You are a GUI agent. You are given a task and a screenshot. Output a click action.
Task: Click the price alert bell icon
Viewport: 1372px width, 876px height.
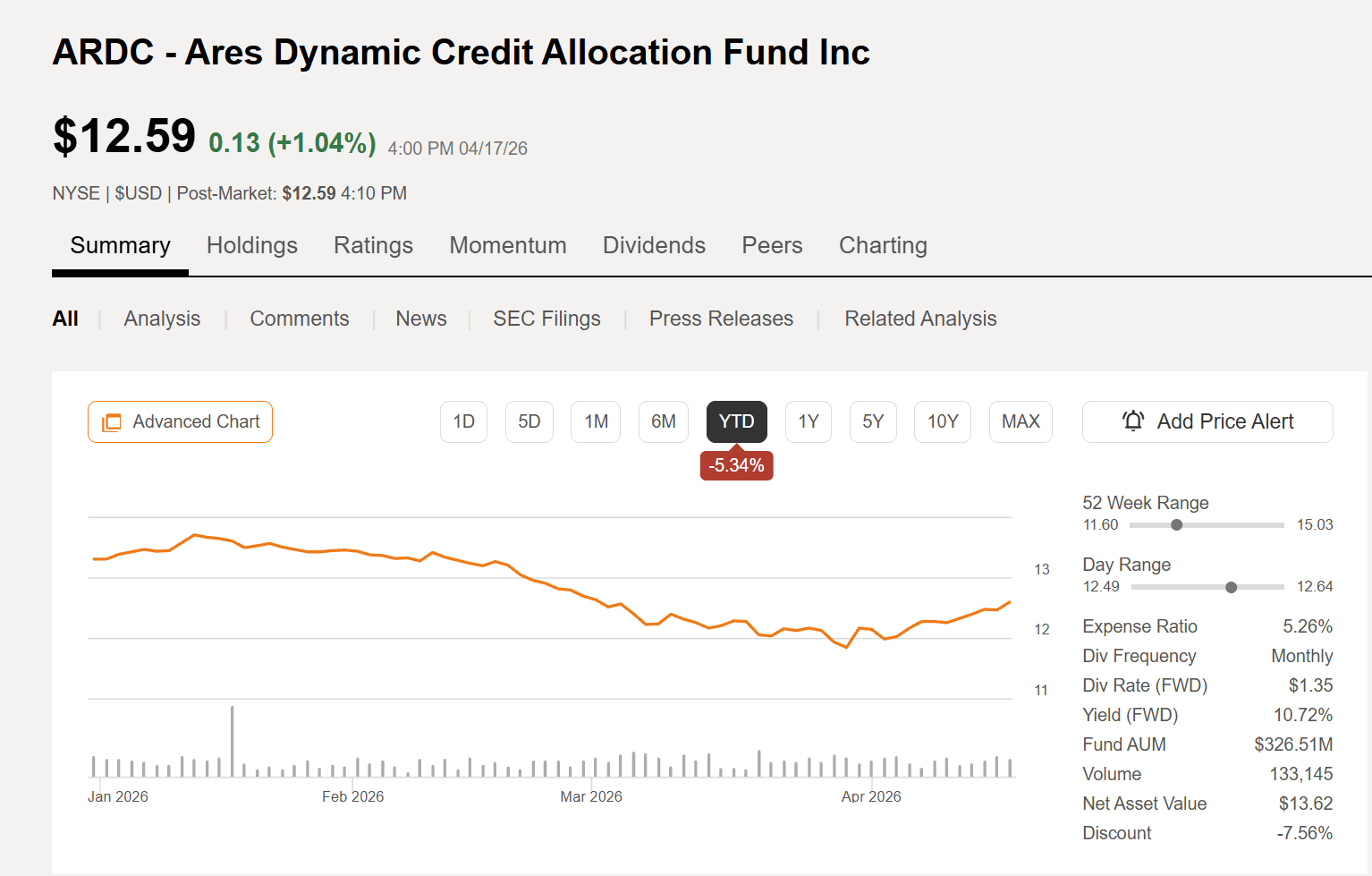(1133, 421)
